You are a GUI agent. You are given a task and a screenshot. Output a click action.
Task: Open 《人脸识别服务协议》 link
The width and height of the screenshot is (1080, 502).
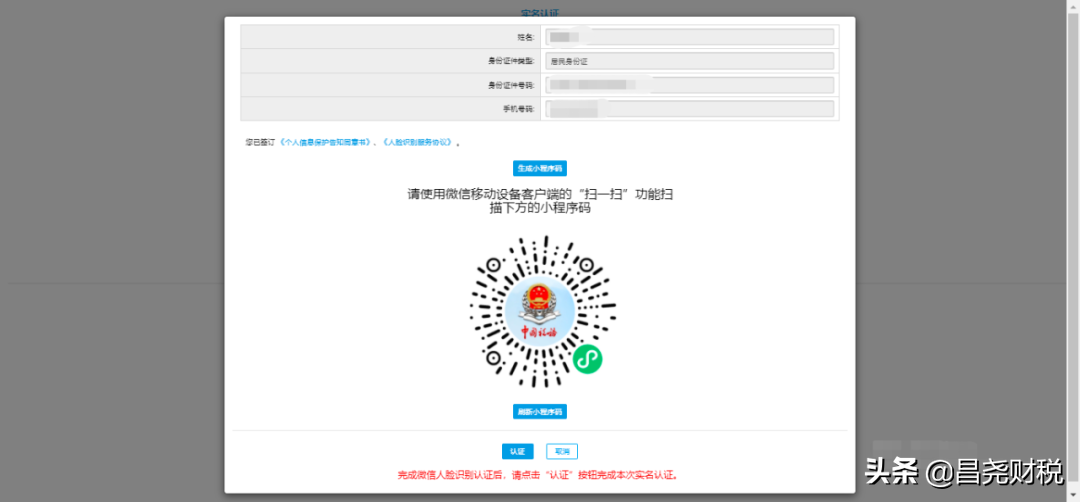pos(419,142)
